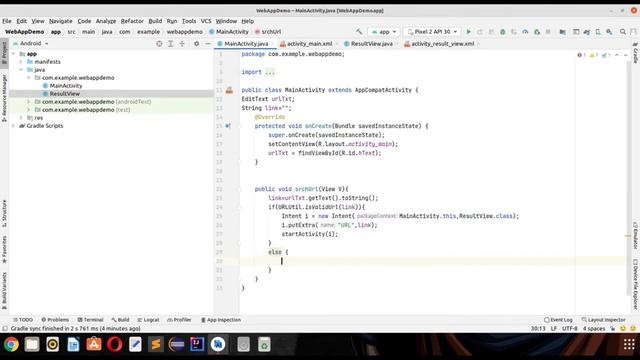
Task: Open the App Inspection tool window
Action: coord(221,320)
